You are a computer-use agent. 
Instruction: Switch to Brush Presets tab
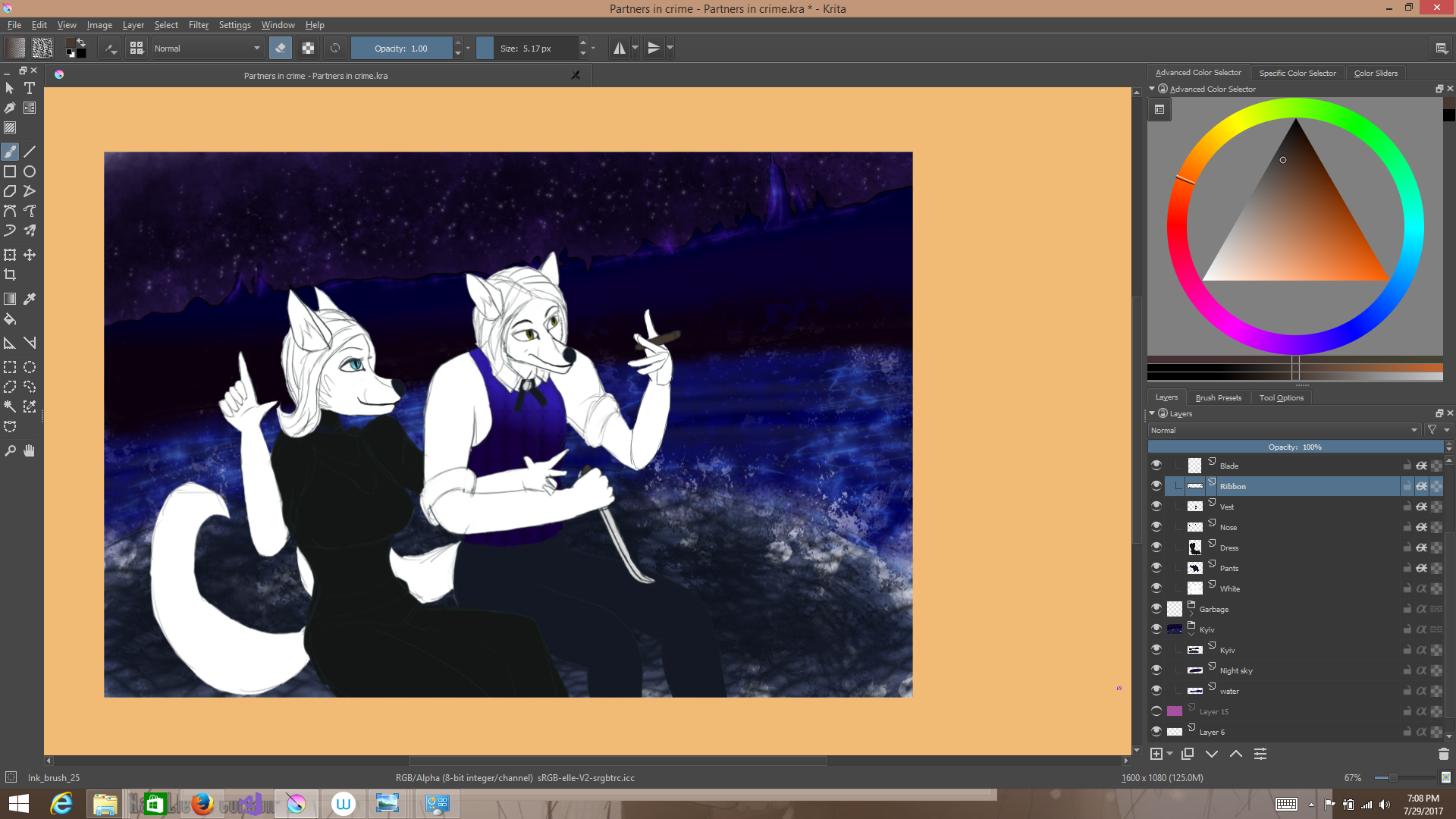click(1218, 397)
